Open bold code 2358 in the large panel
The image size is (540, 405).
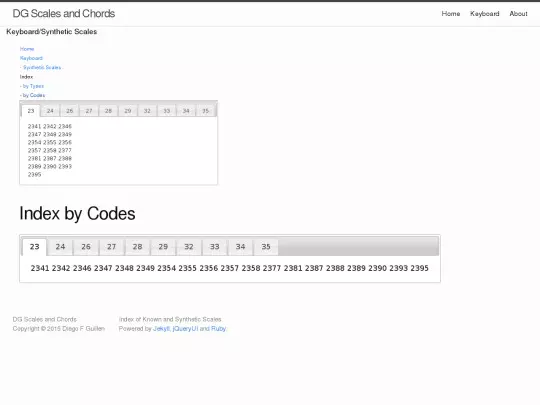[x=251, y=268]
